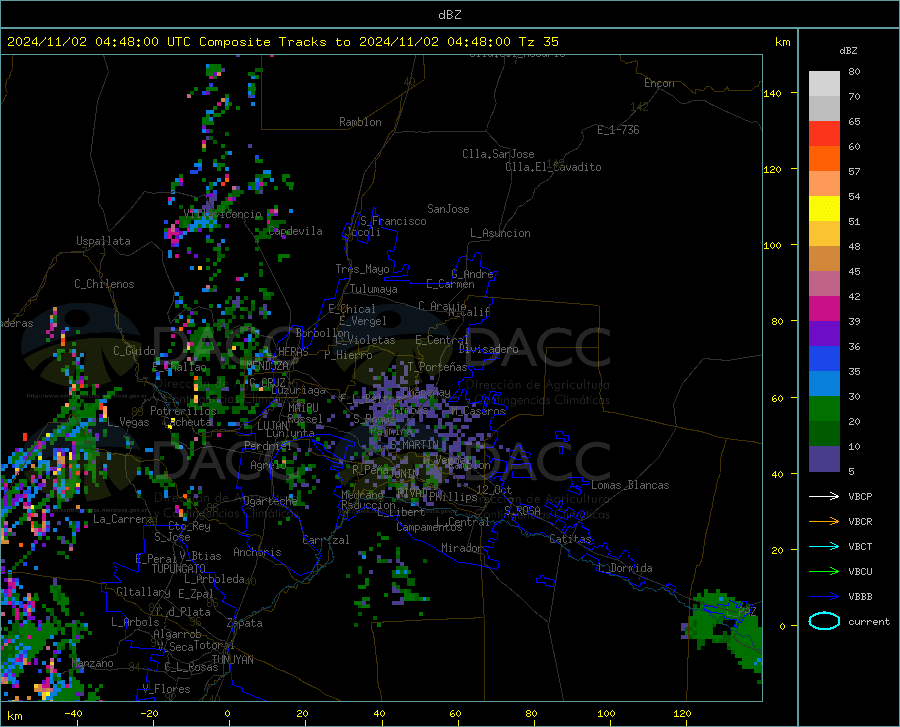Click the Luzuriaga map label
Viewport: 900px width, 727px height.
coord(298,390)
